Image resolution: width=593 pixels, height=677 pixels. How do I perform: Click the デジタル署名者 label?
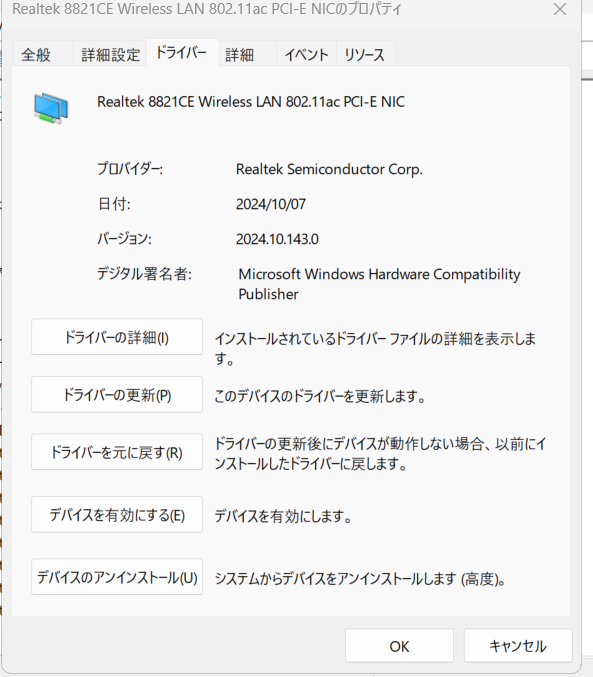[x=144, y=274]
